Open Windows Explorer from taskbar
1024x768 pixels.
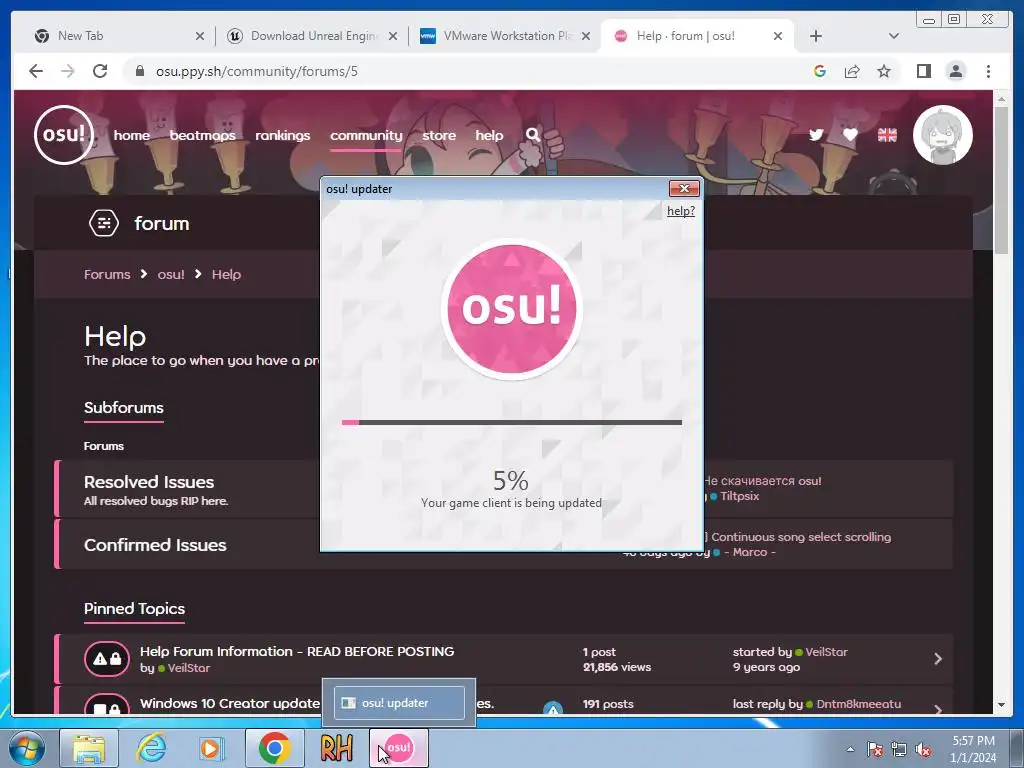tap(89, 748)
